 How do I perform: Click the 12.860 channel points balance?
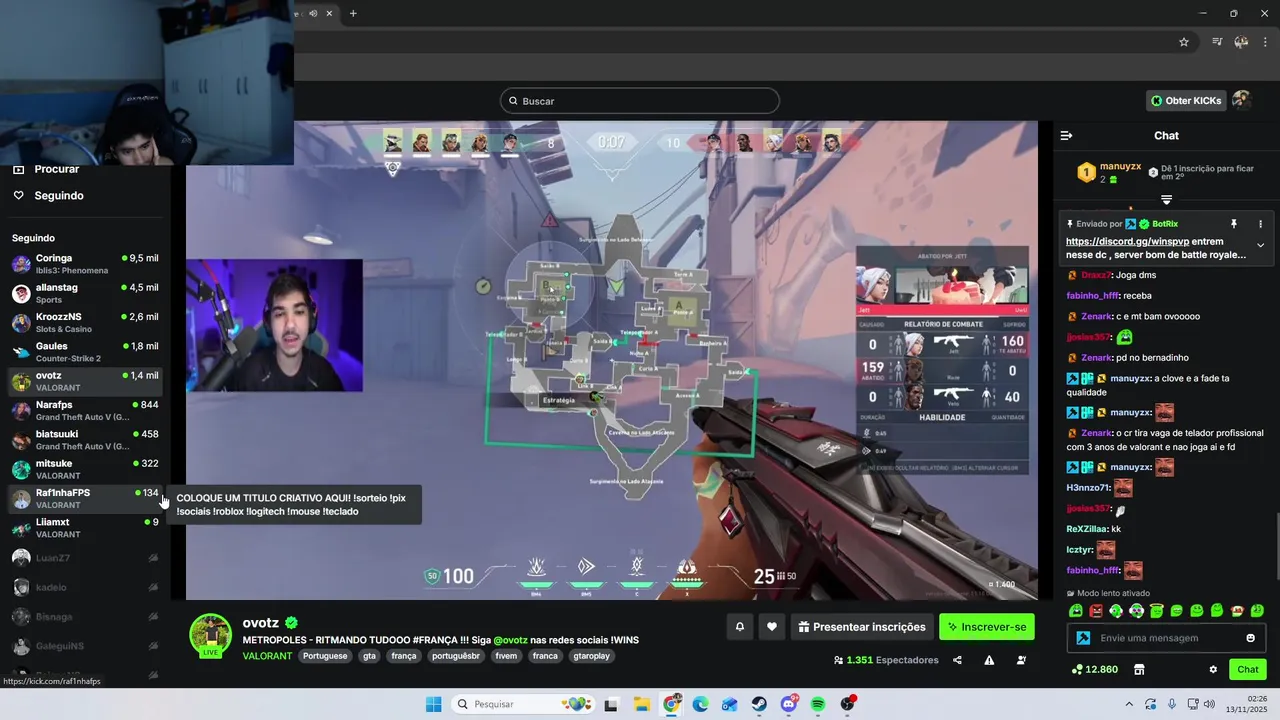click(x=1094, y=669)
